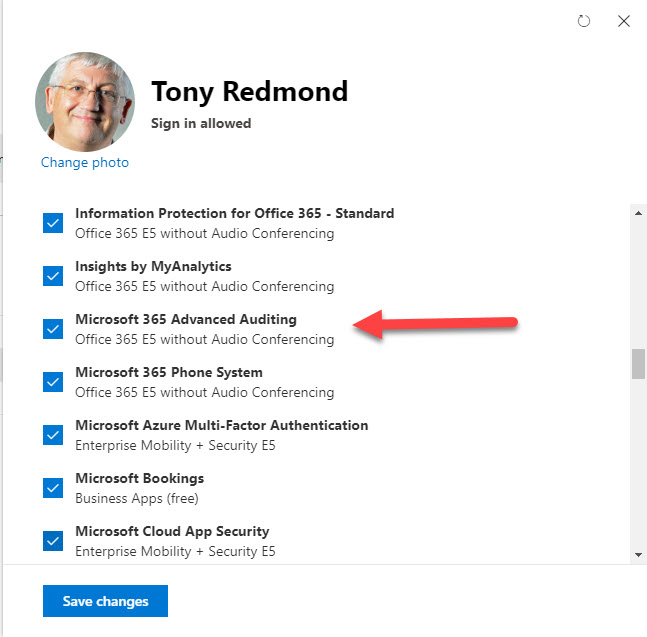Toggle Microsoft Cloud App Security checkbox

click(x=53, y=541)
